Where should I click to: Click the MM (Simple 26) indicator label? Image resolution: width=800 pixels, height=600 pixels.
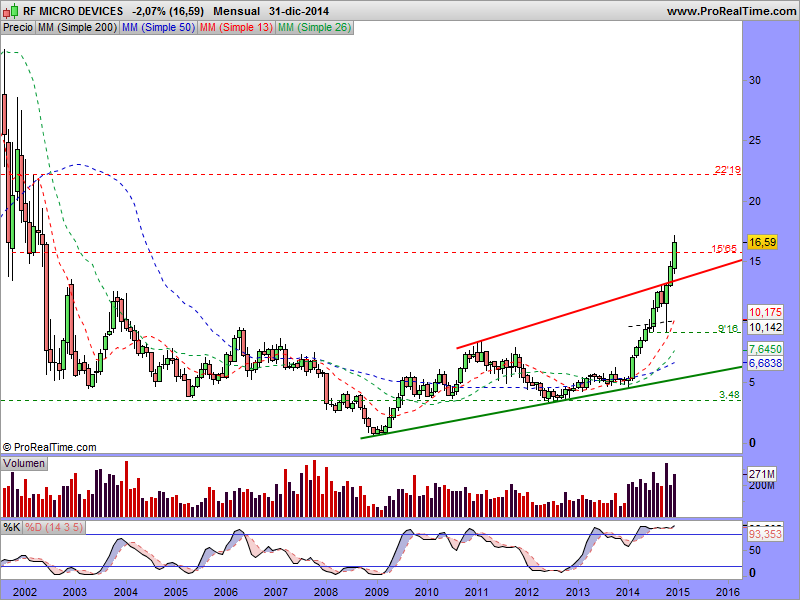tap(315, 27)
